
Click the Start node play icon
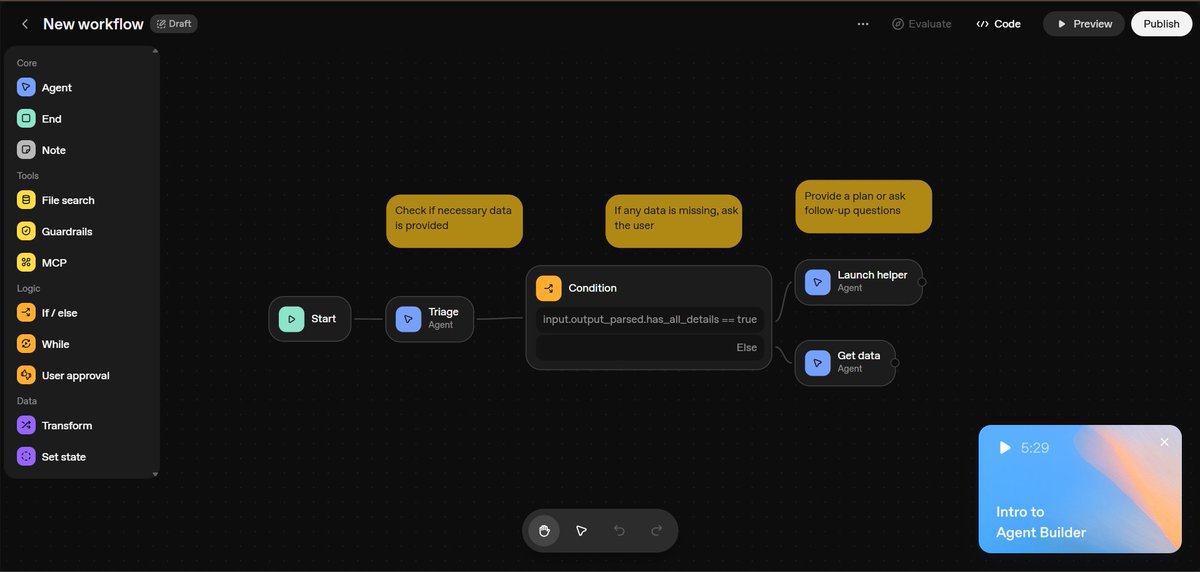[291, 319]
